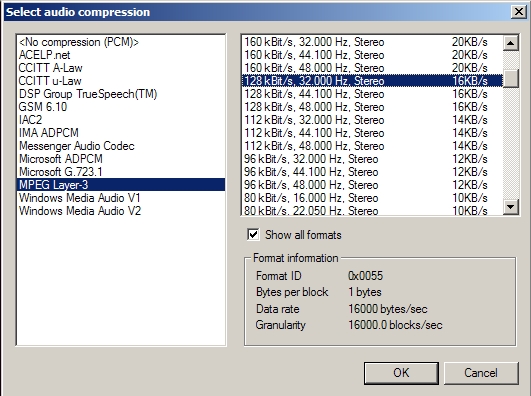Viewport: 531px width, 396px height.
Task: Close the Select audio compression dialog
Action: click(x=518, y=12)
